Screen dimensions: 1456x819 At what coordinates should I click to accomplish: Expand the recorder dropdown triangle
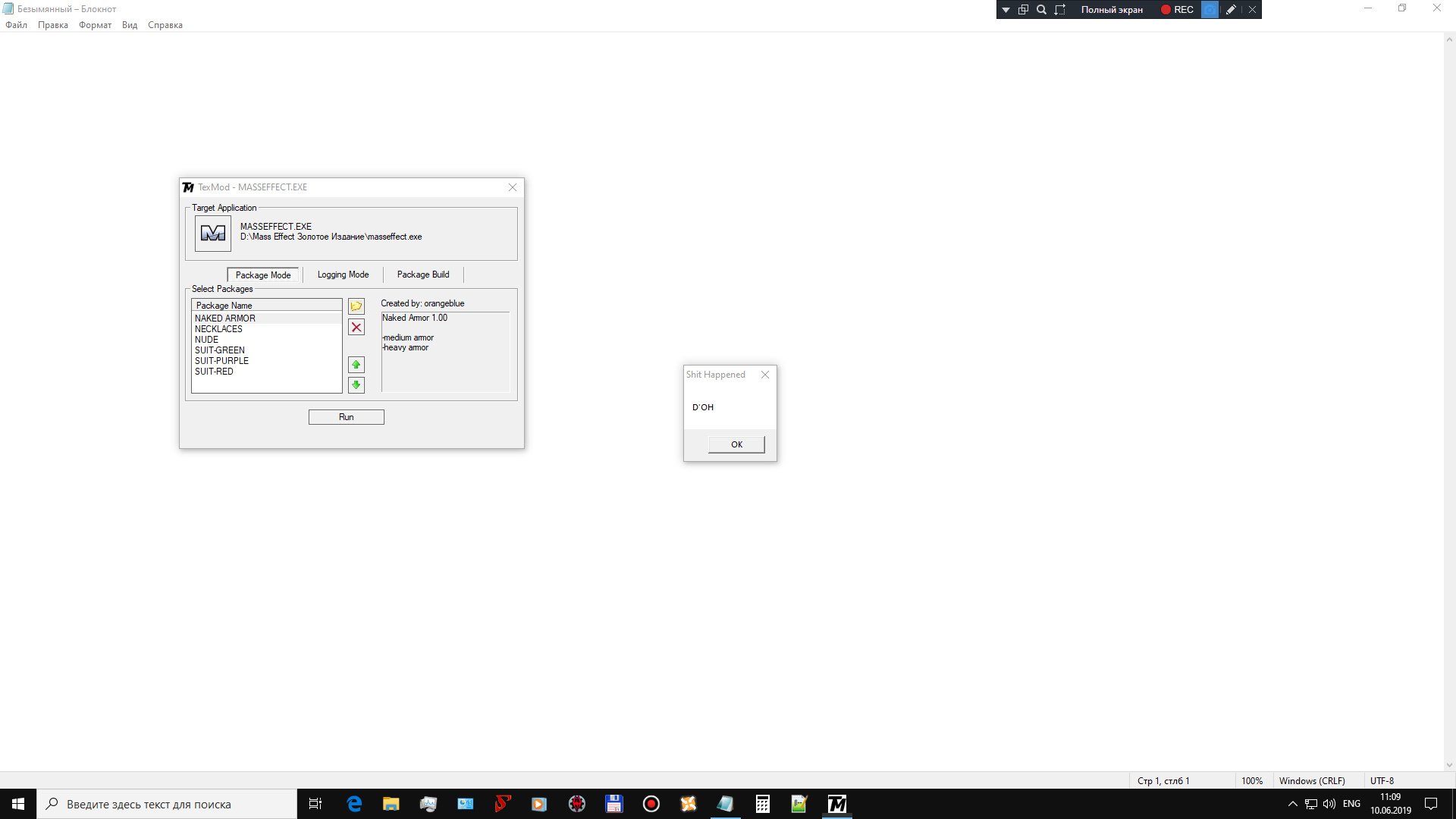click(x=1006, y=10)
